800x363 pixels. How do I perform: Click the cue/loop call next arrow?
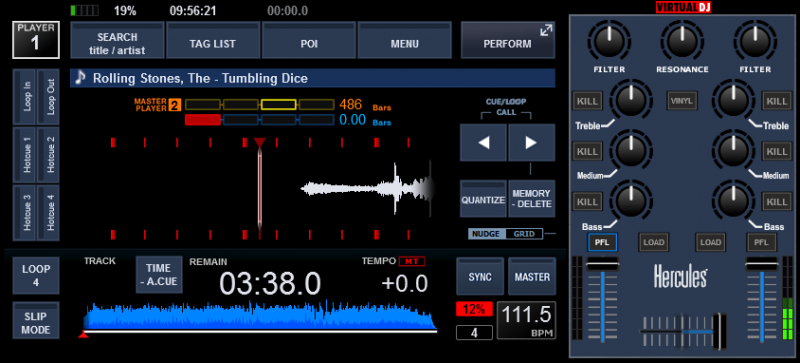coord(531,142)
